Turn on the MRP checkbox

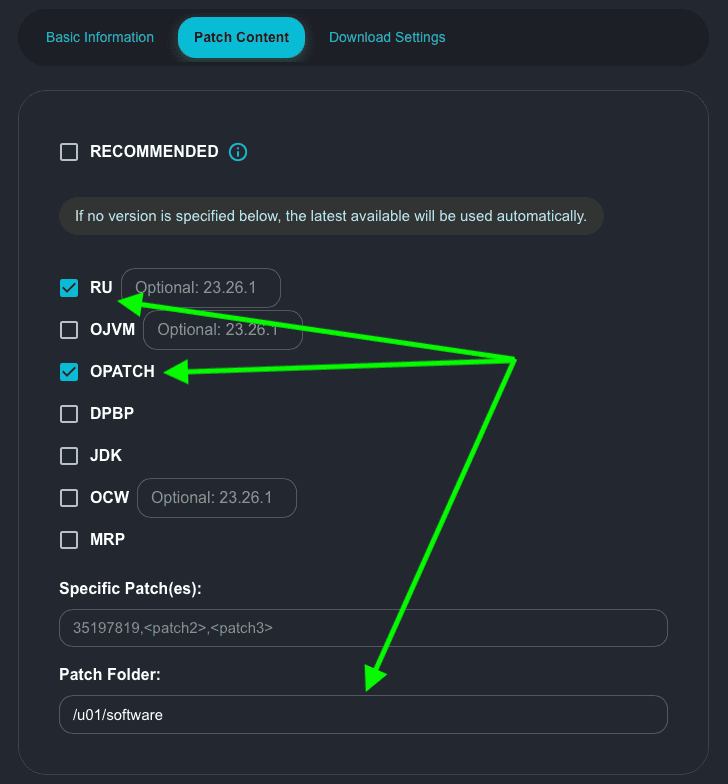click(69, 540)
